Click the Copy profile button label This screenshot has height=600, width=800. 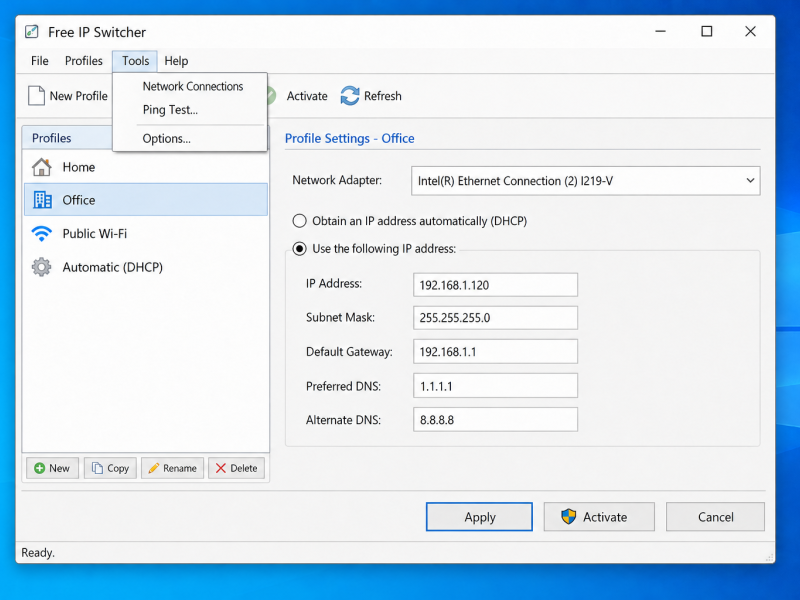[118, 468]
